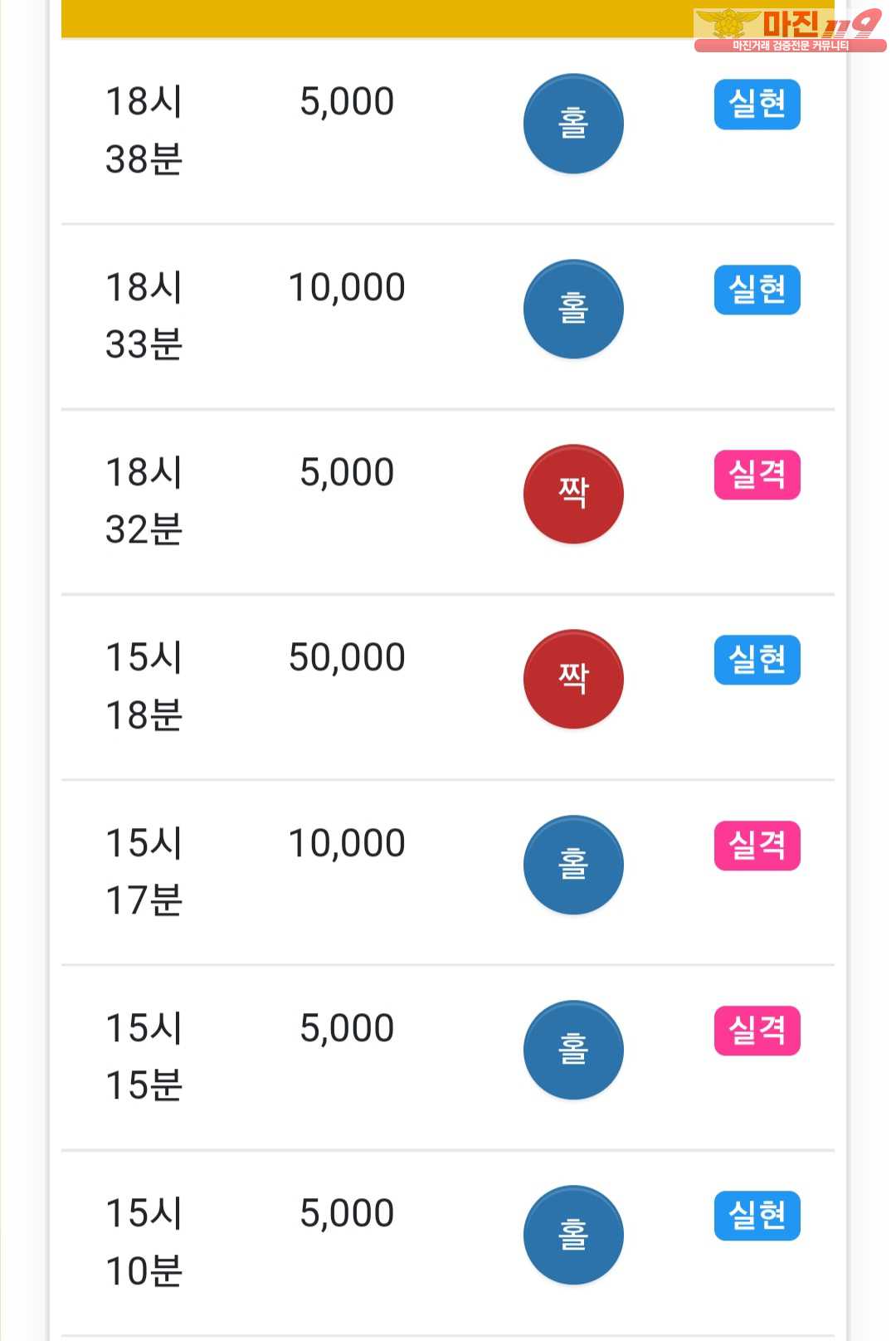Click the 15시 10분 time entry
This screenshot has width=896, height=1341.
[x=144, y=1241]
